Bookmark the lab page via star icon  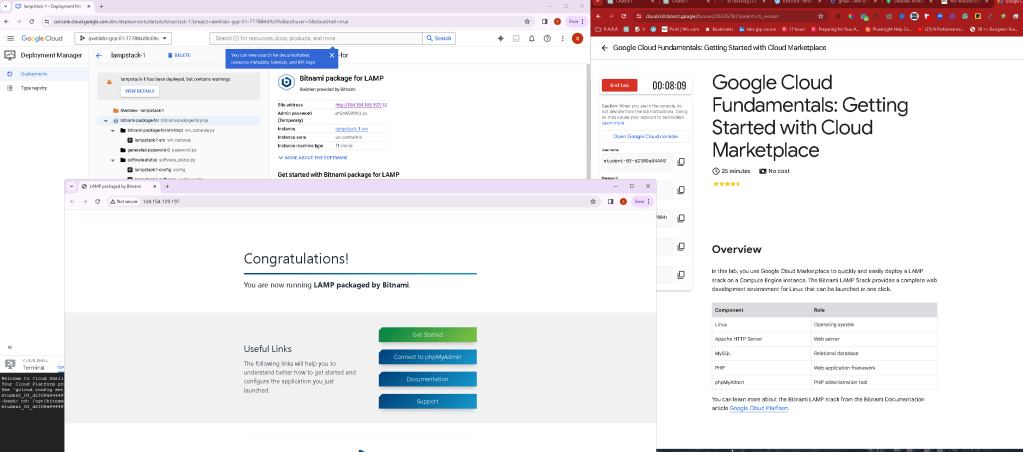click(821, 16)
